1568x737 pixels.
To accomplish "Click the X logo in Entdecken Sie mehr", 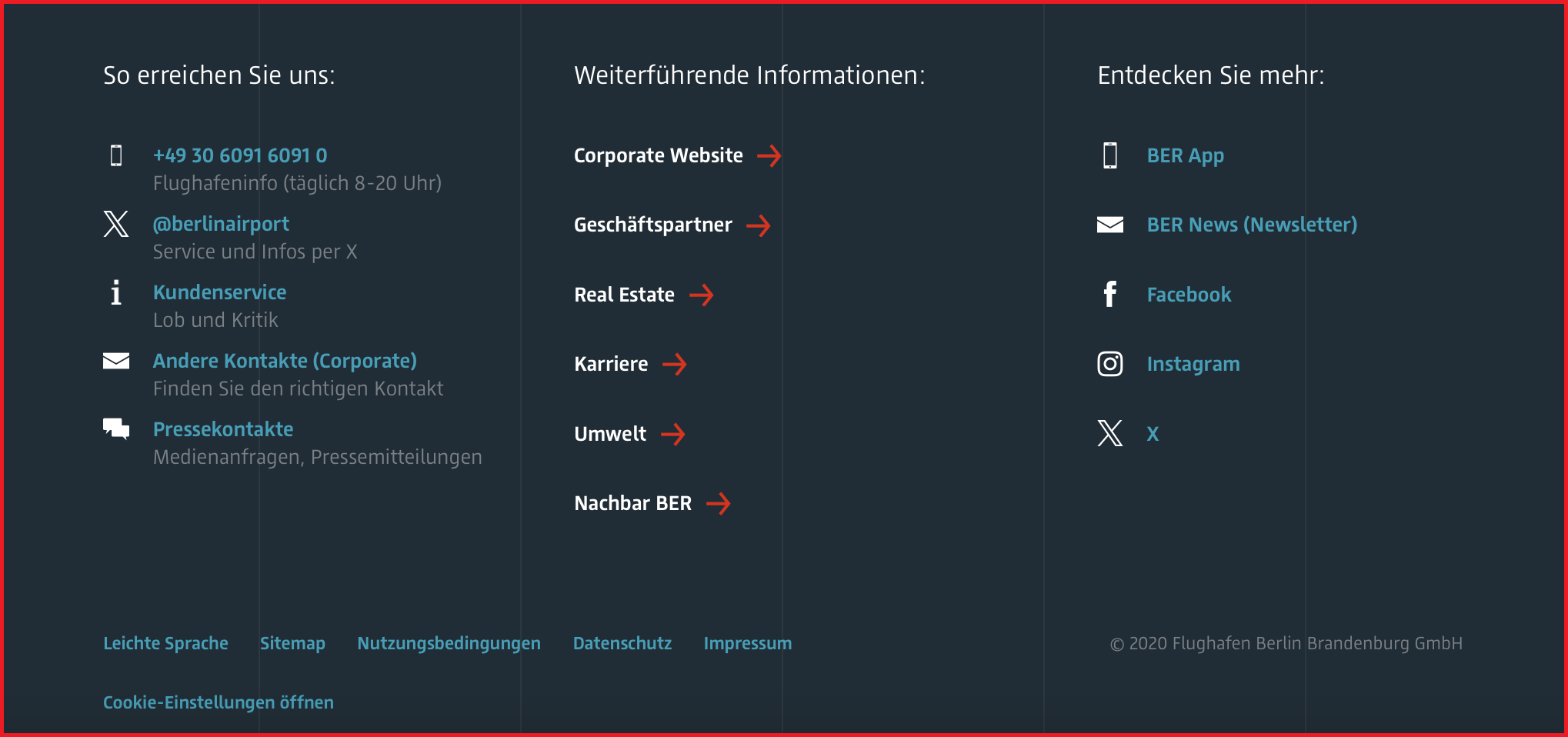I will 1110,433.
